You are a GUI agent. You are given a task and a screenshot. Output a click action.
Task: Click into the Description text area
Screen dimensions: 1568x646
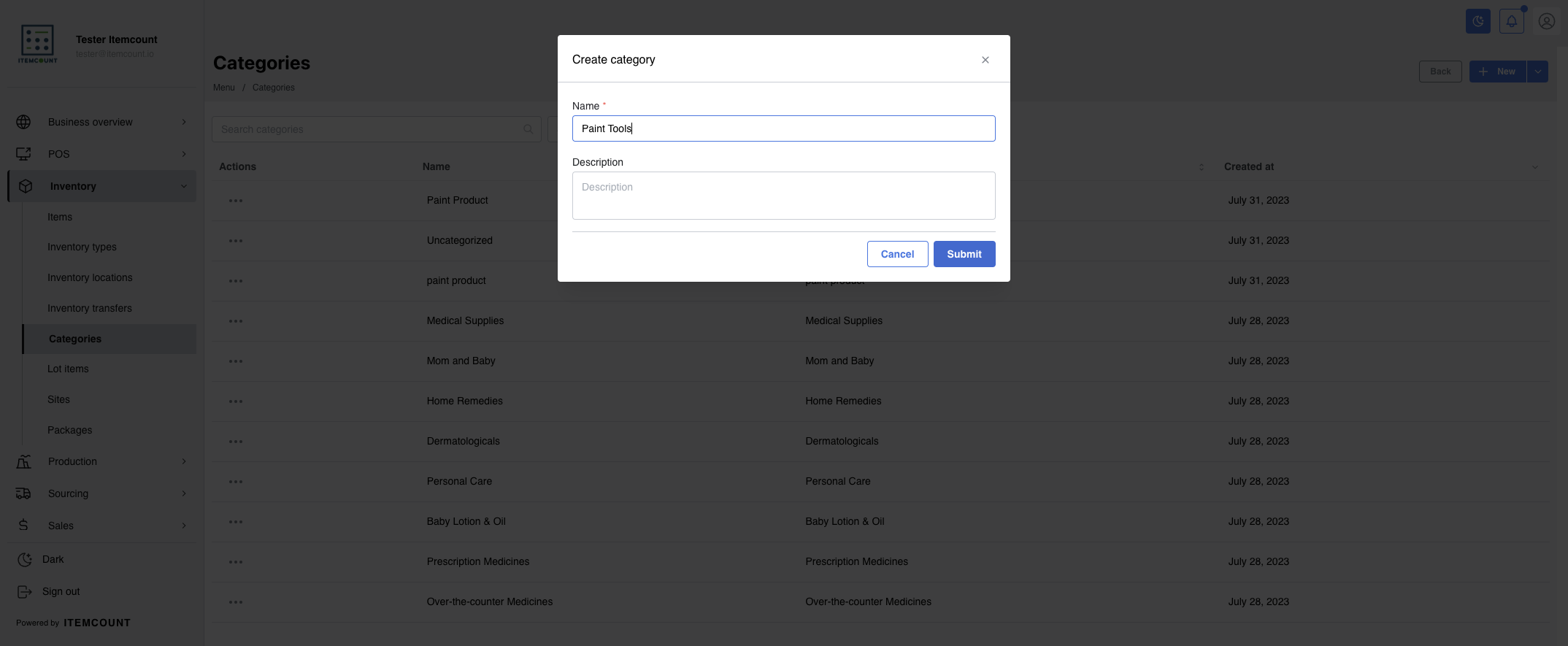pos(783,196)
